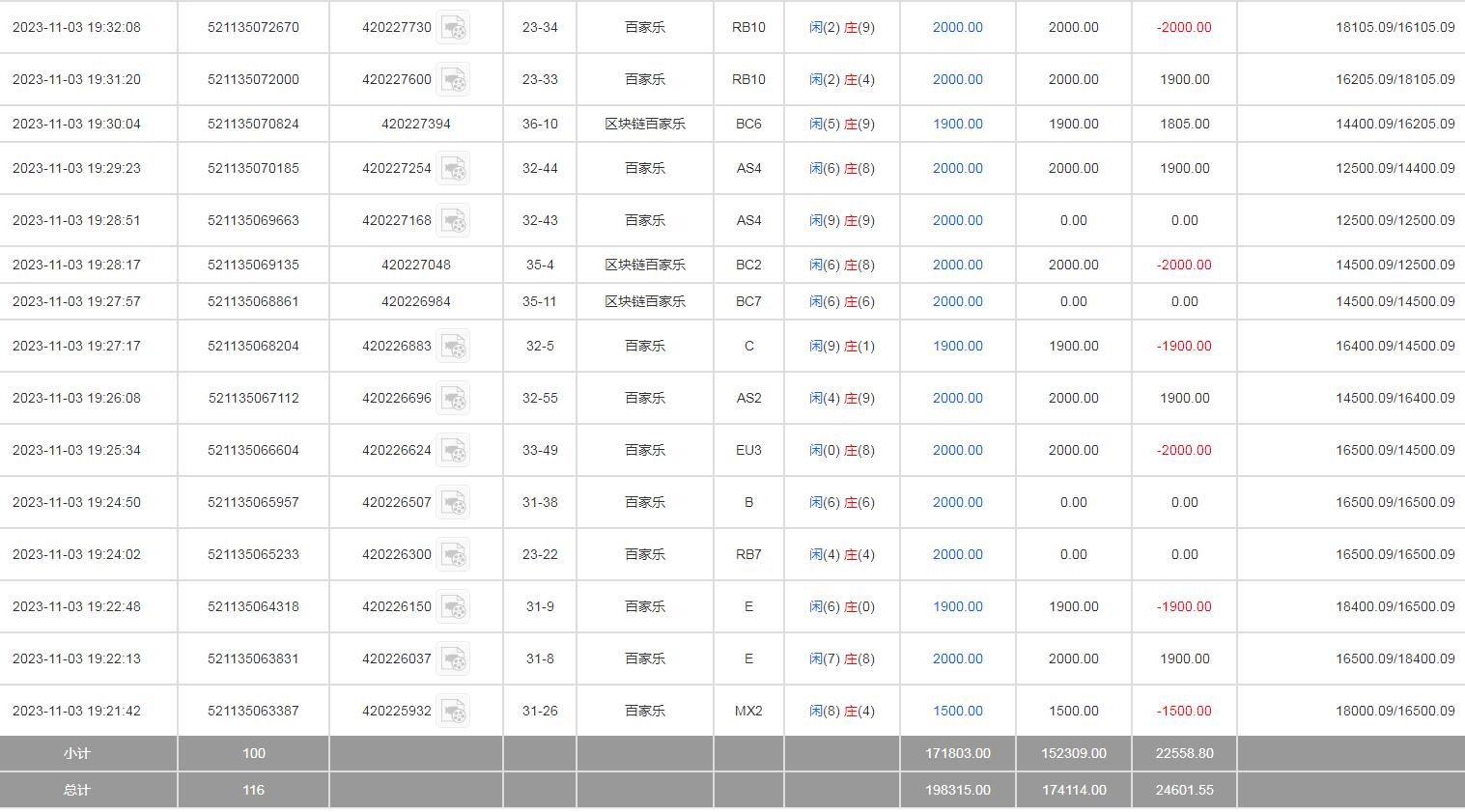View replay icon for round 420226883
Image resolution: width=1465 pixels, height=812 pixels.
[x=453, y=347]
